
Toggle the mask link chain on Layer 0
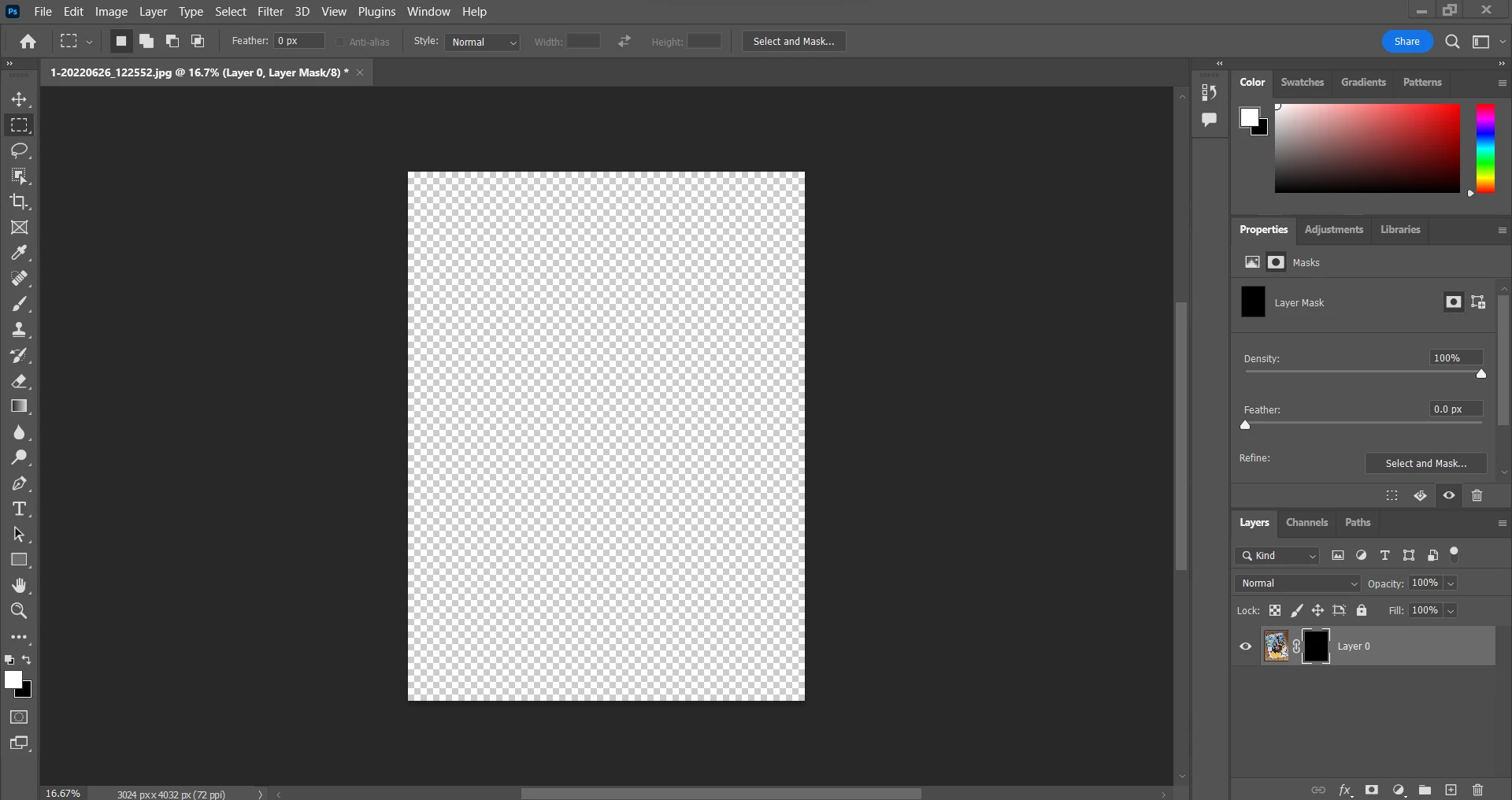tap(1296, 646)
